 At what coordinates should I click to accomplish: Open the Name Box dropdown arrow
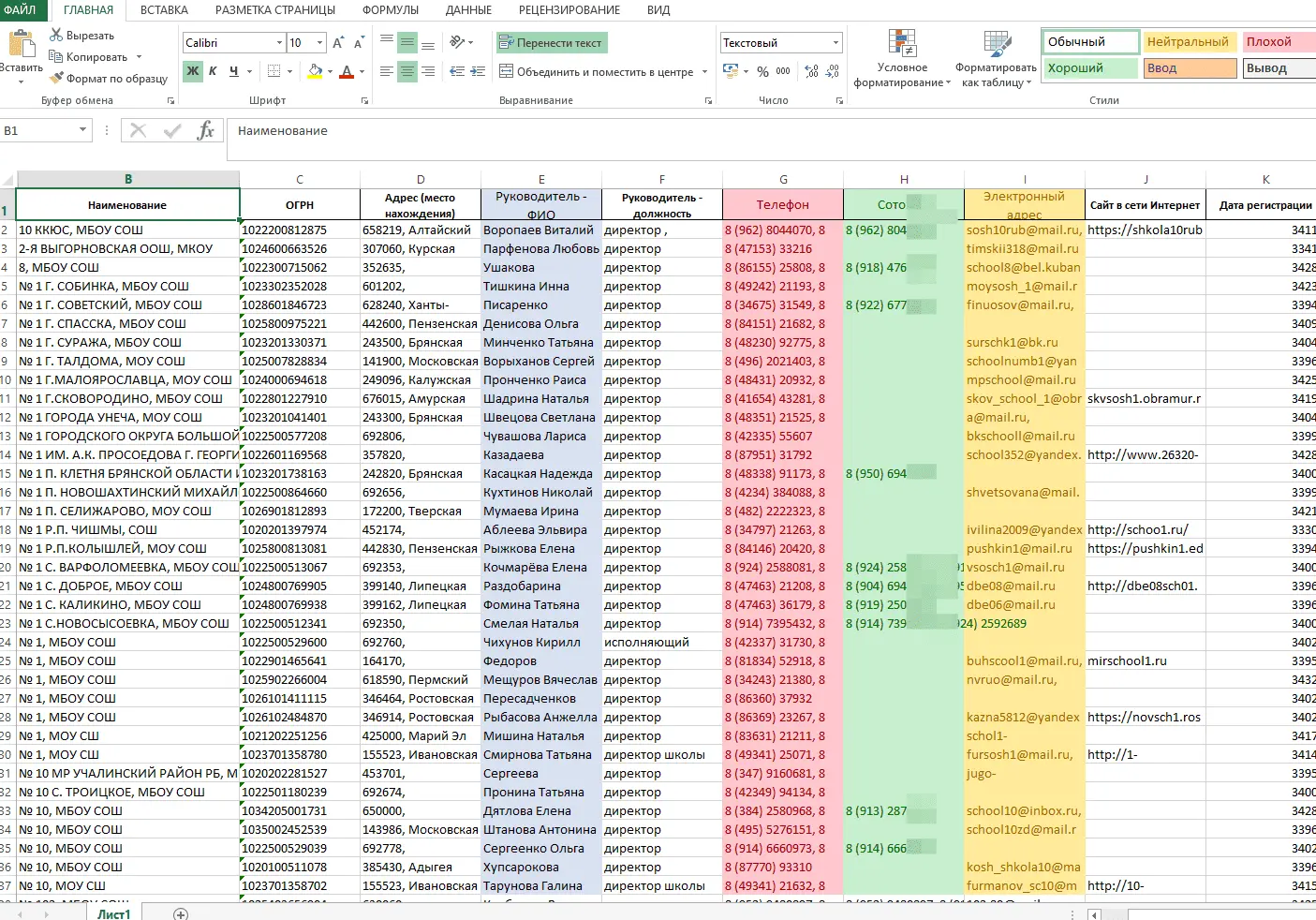coord(82,130)
